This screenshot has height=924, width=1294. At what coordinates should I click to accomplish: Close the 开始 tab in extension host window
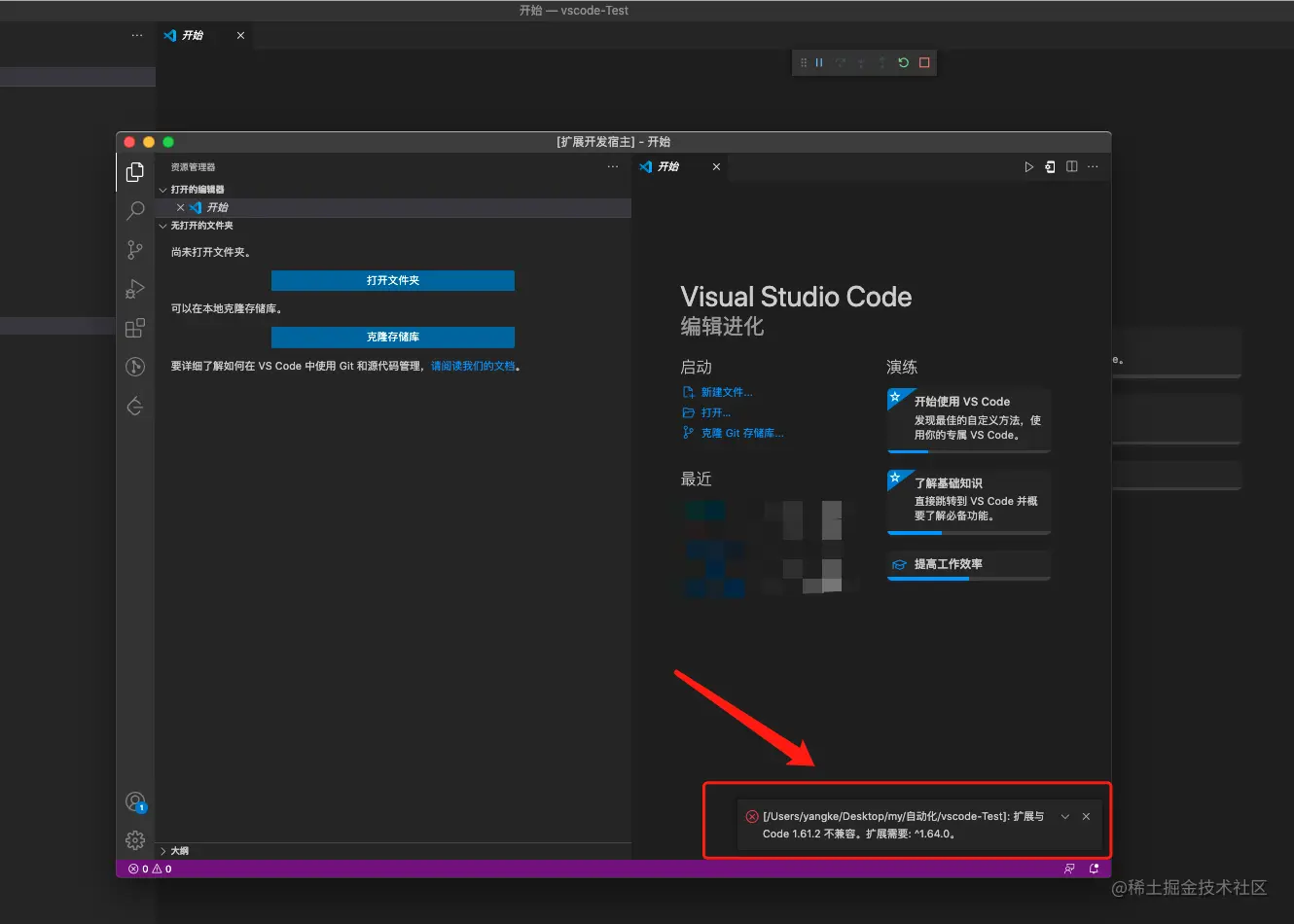(x=716, y=167)
